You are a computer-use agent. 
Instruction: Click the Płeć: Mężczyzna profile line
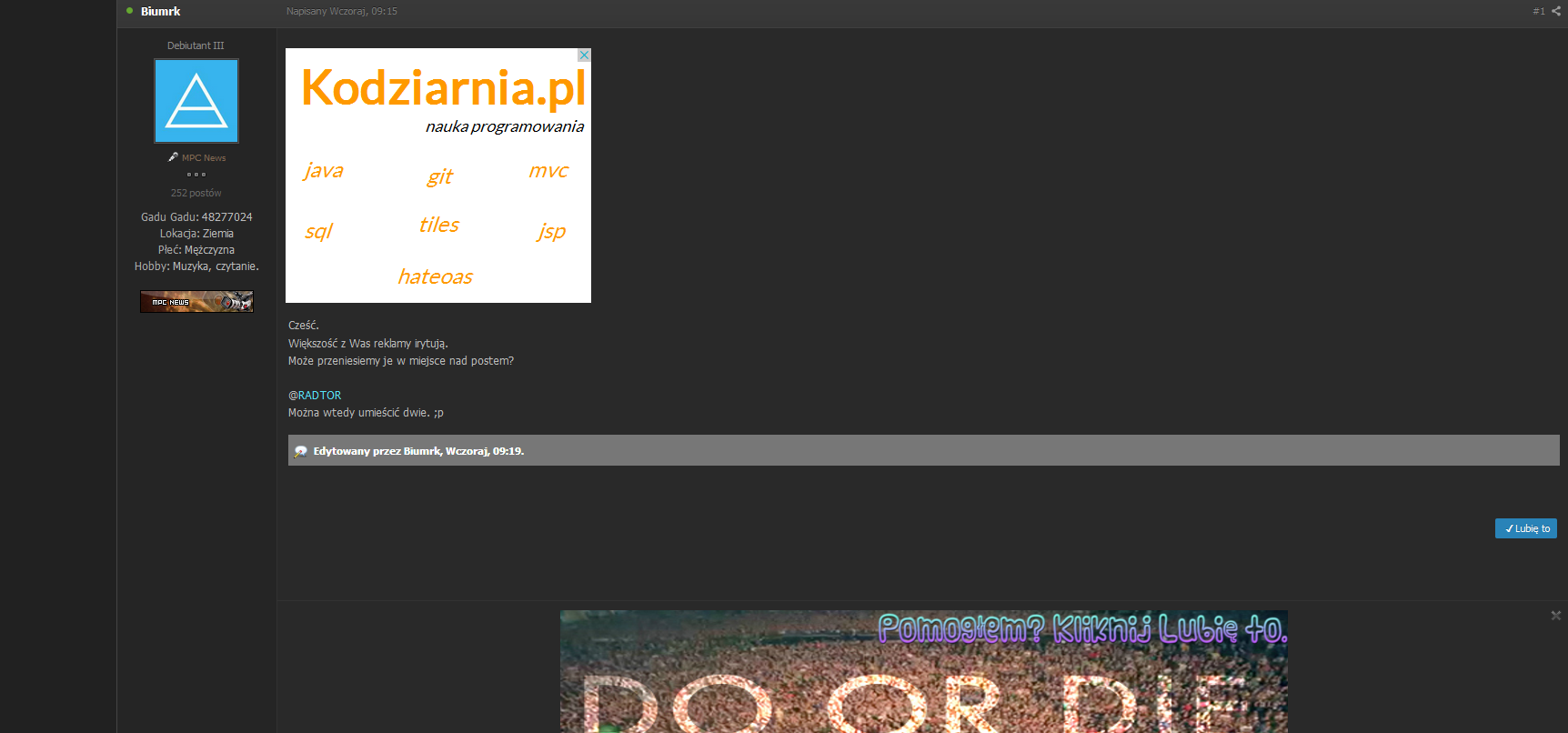coord(196,250)
